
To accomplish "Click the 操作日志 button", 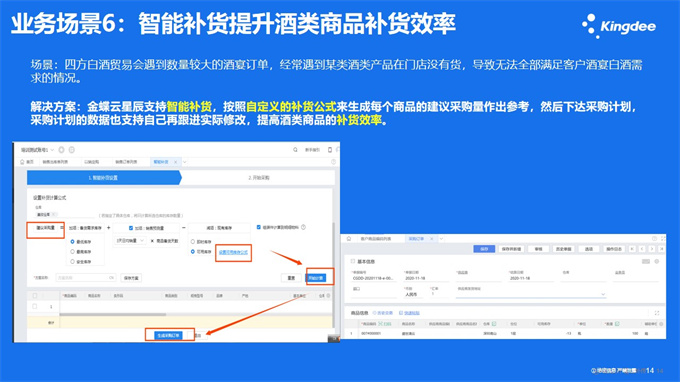I will (614, 249).
